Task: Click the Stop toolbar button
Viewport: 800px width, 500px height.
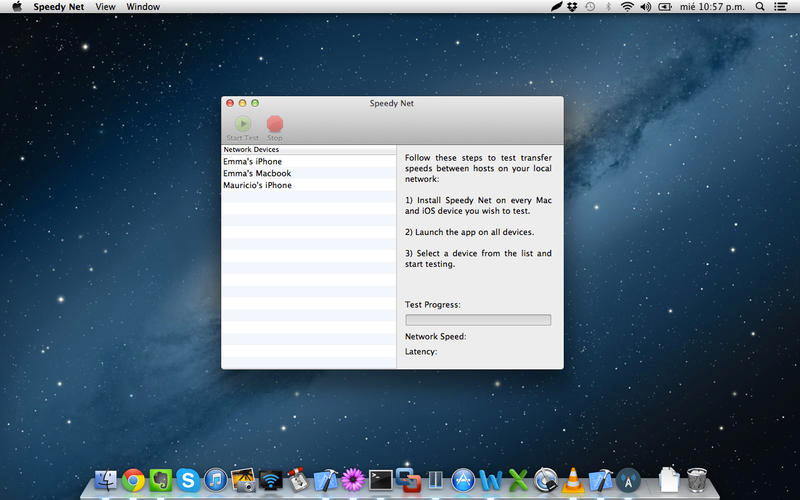Action: point(274,128)
